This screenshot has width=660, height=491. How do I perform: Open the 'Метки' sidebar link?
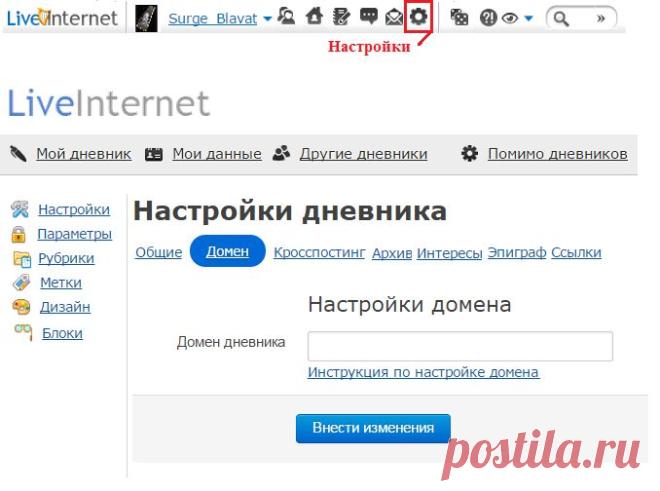(61, 283)
